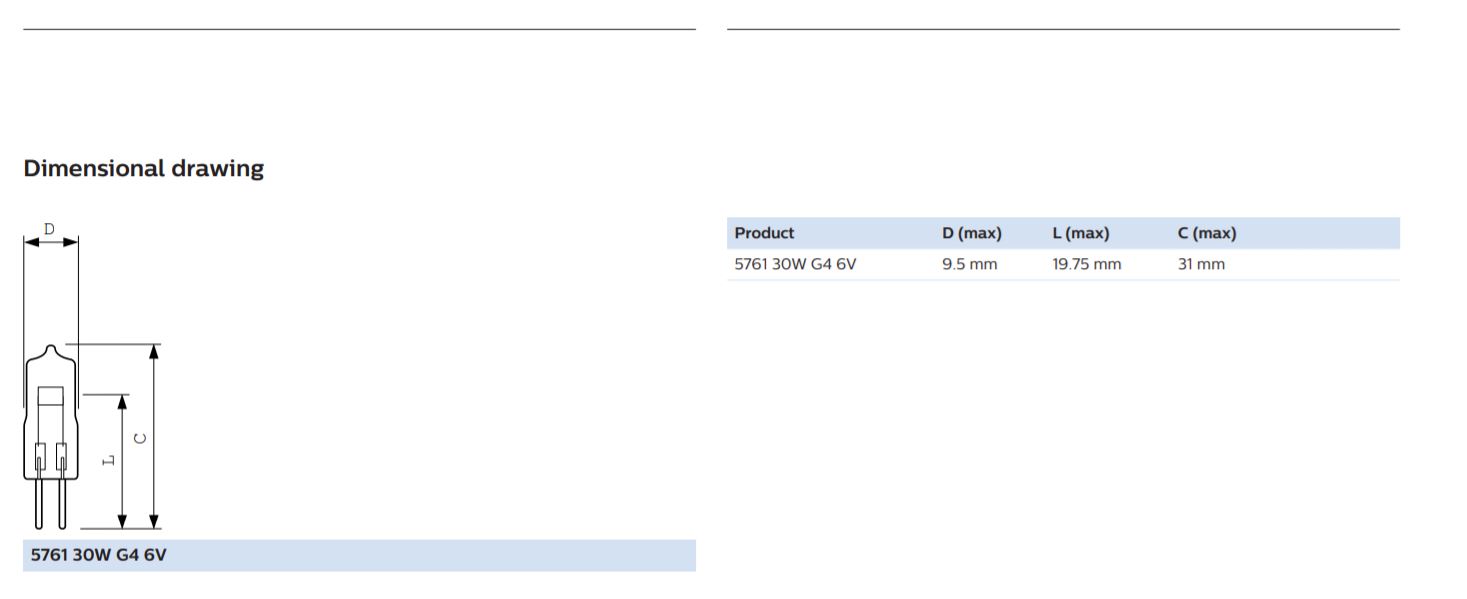Select the L (max) column header
This screenshot has height=599, width=1467.
click(1081, 233)
